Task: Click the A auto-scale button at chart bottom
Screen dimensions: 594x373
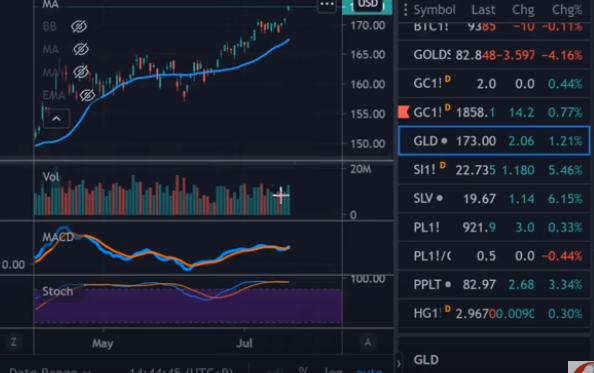Action: 367,342
